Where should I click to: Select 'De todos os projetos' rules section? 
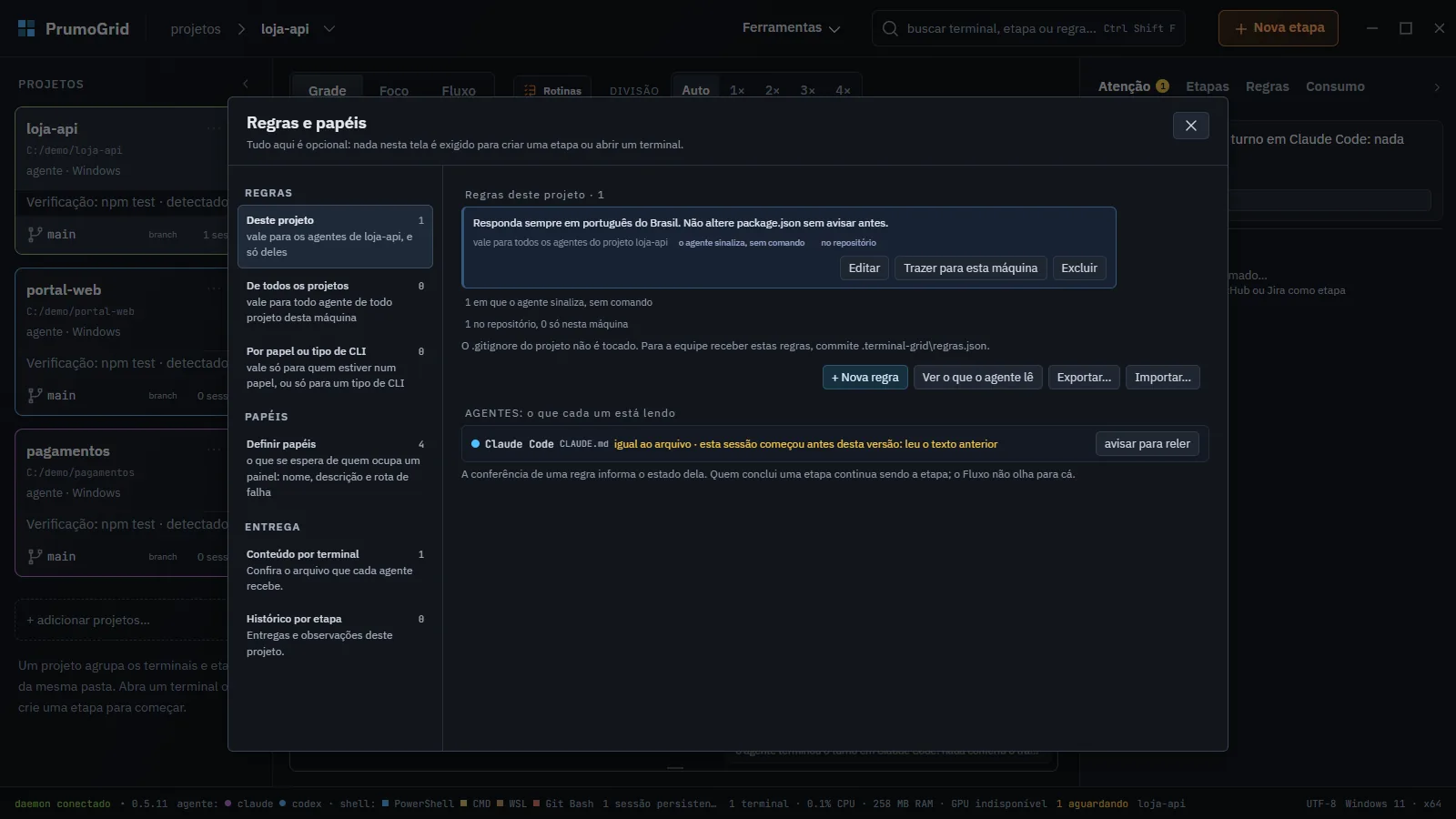[x=335, y=302]
